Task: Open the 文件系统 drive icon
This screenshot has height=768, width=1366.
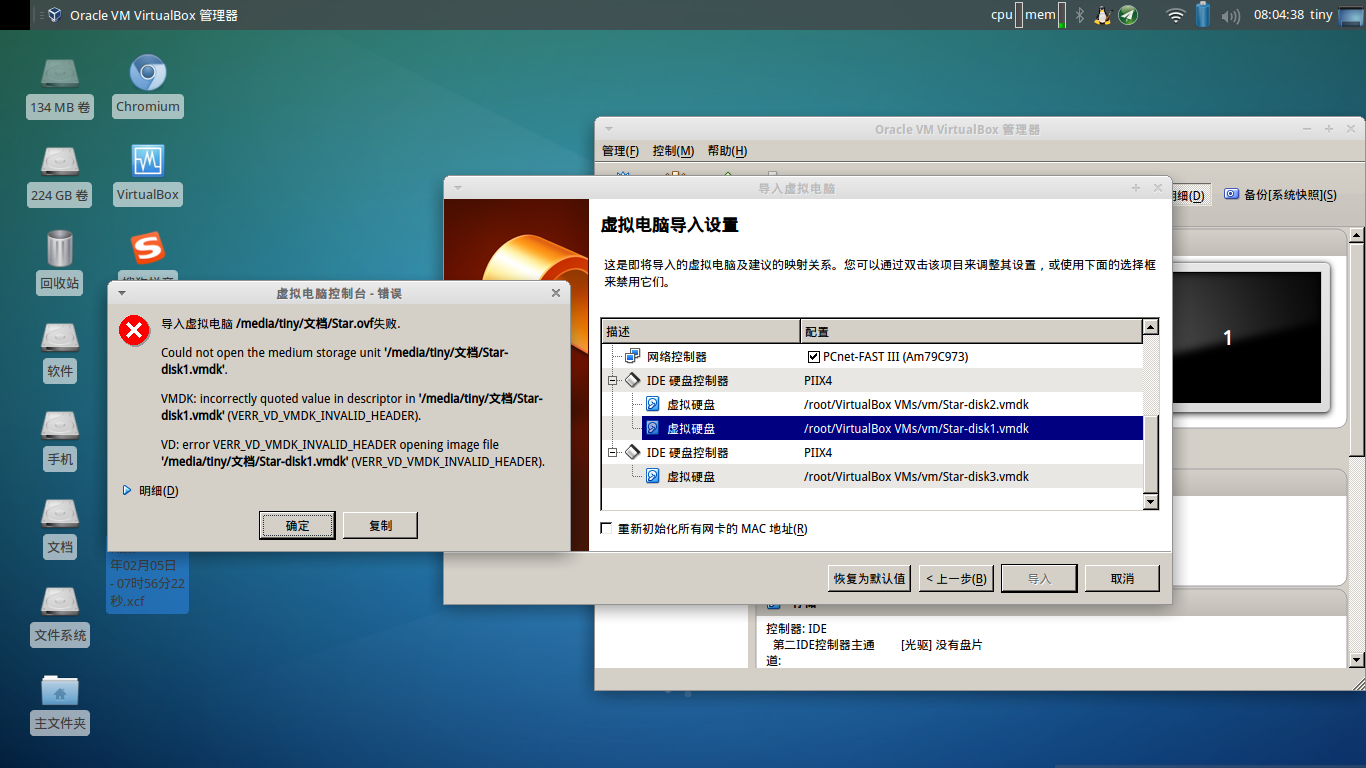Action: pyautogui.click(x=60, y=600)
